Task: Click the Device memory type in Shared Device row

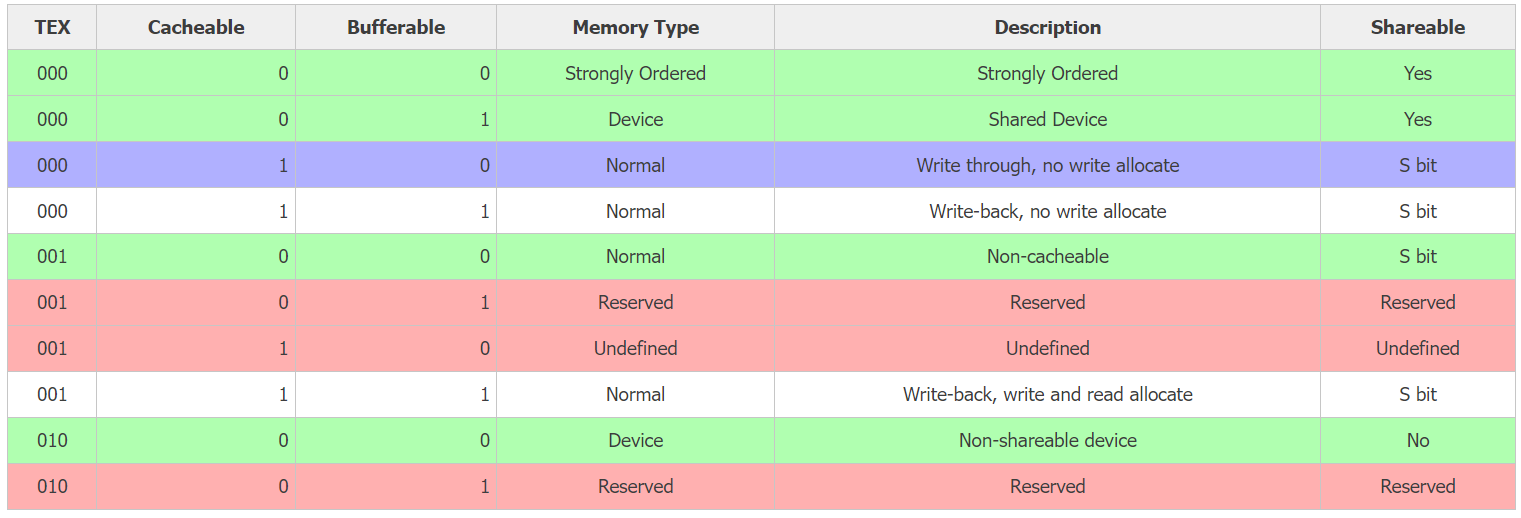Action: [636, 119]
